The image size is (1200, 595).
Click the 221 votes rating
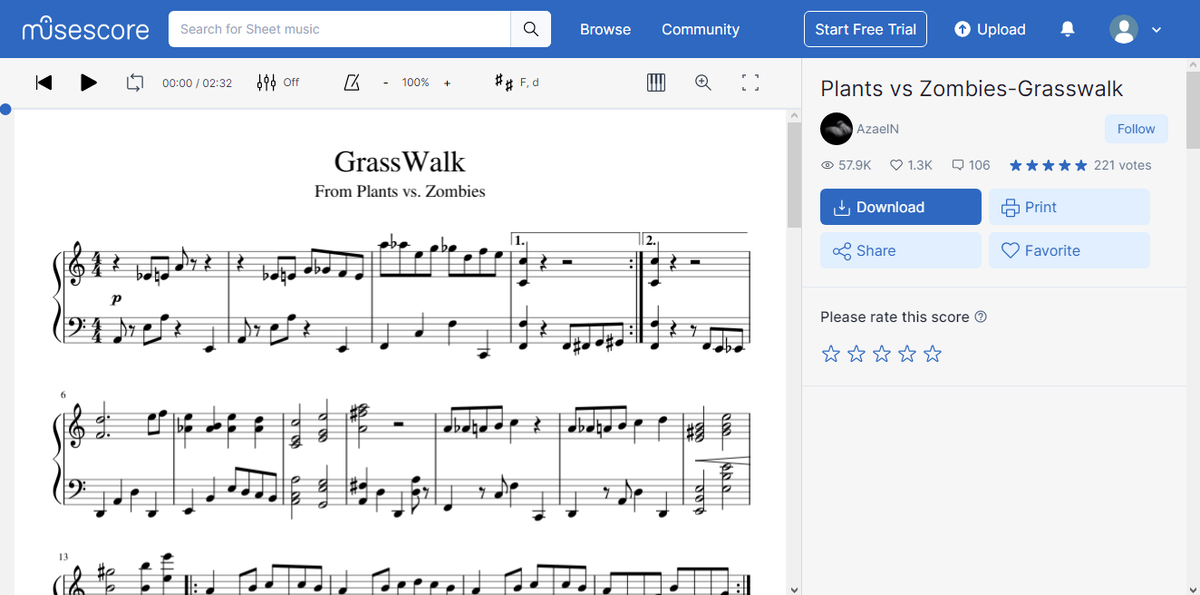pos(1122,165)
